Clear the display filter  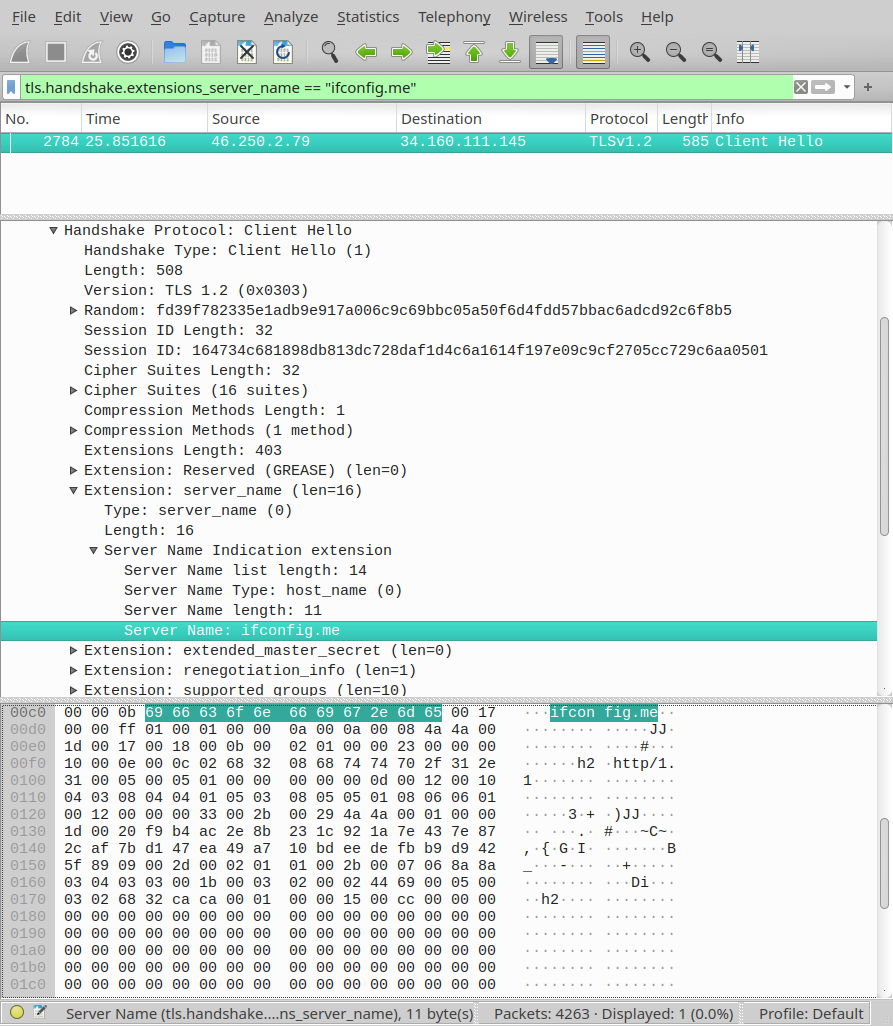coord(800,87)
